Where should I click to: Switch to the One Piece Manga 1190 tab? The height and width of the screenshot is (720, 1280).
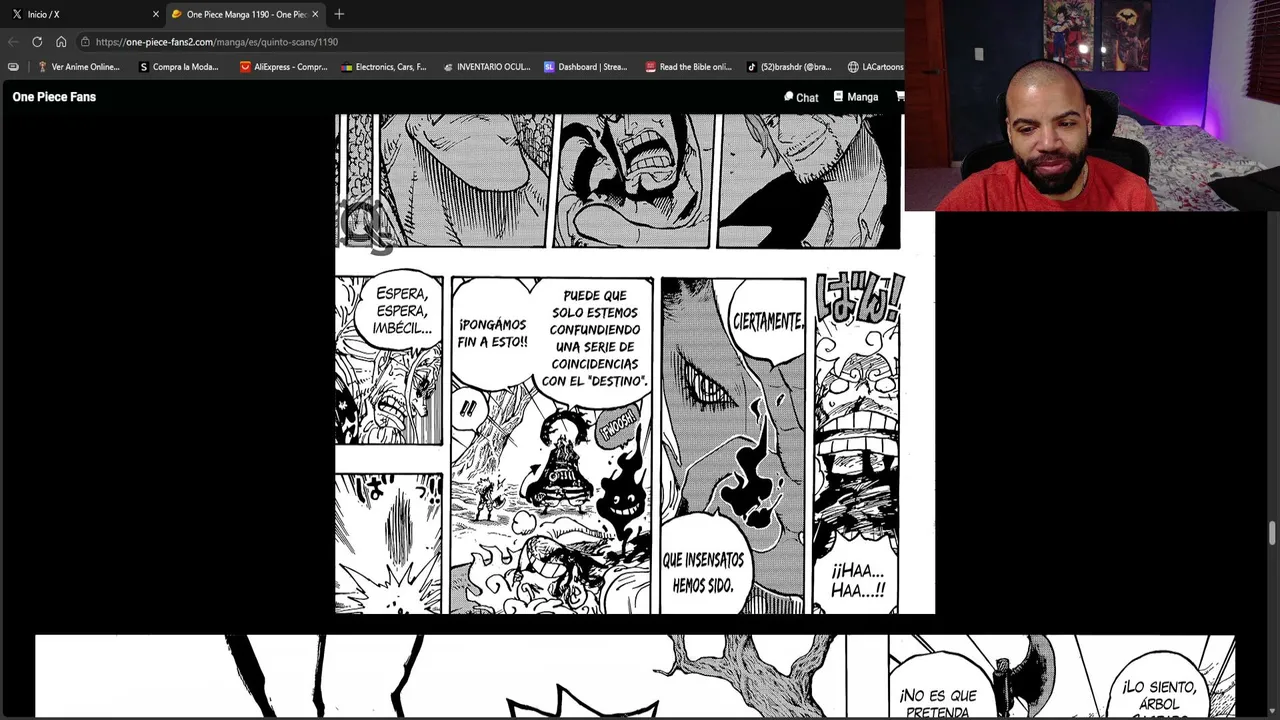click(245, 14)
